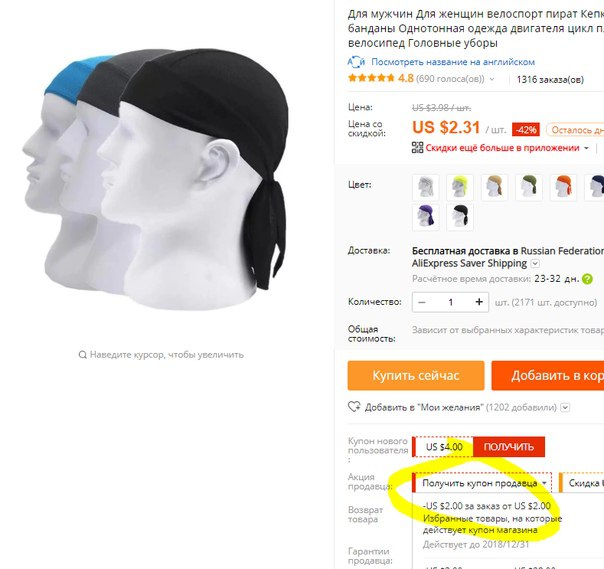Open Посмотреть название на английском link
Image resolution: width=604 pixels, height=569 pixels.
[453, 62]
